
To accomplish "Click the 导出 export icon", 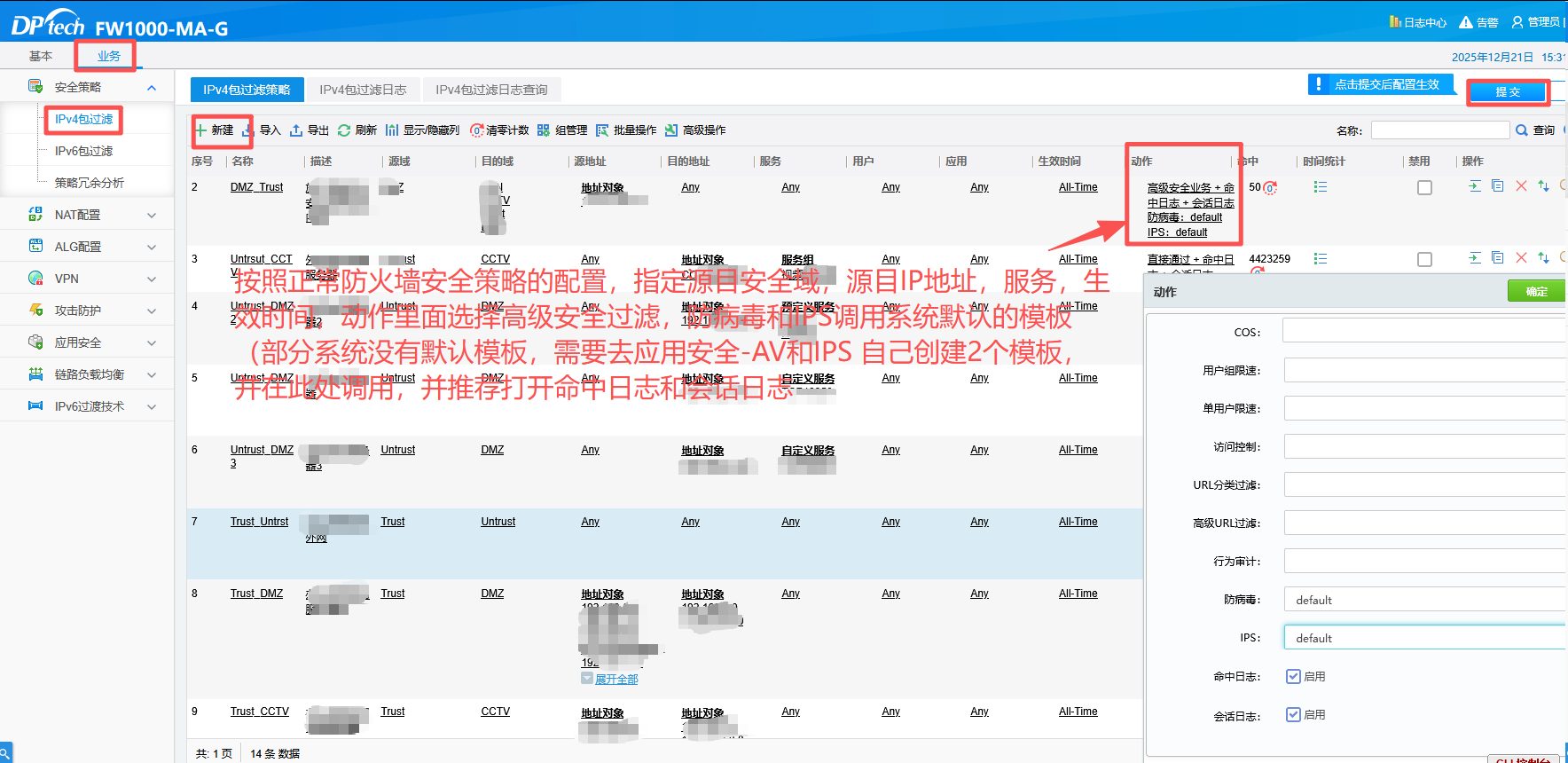I will tap(296, 130).
